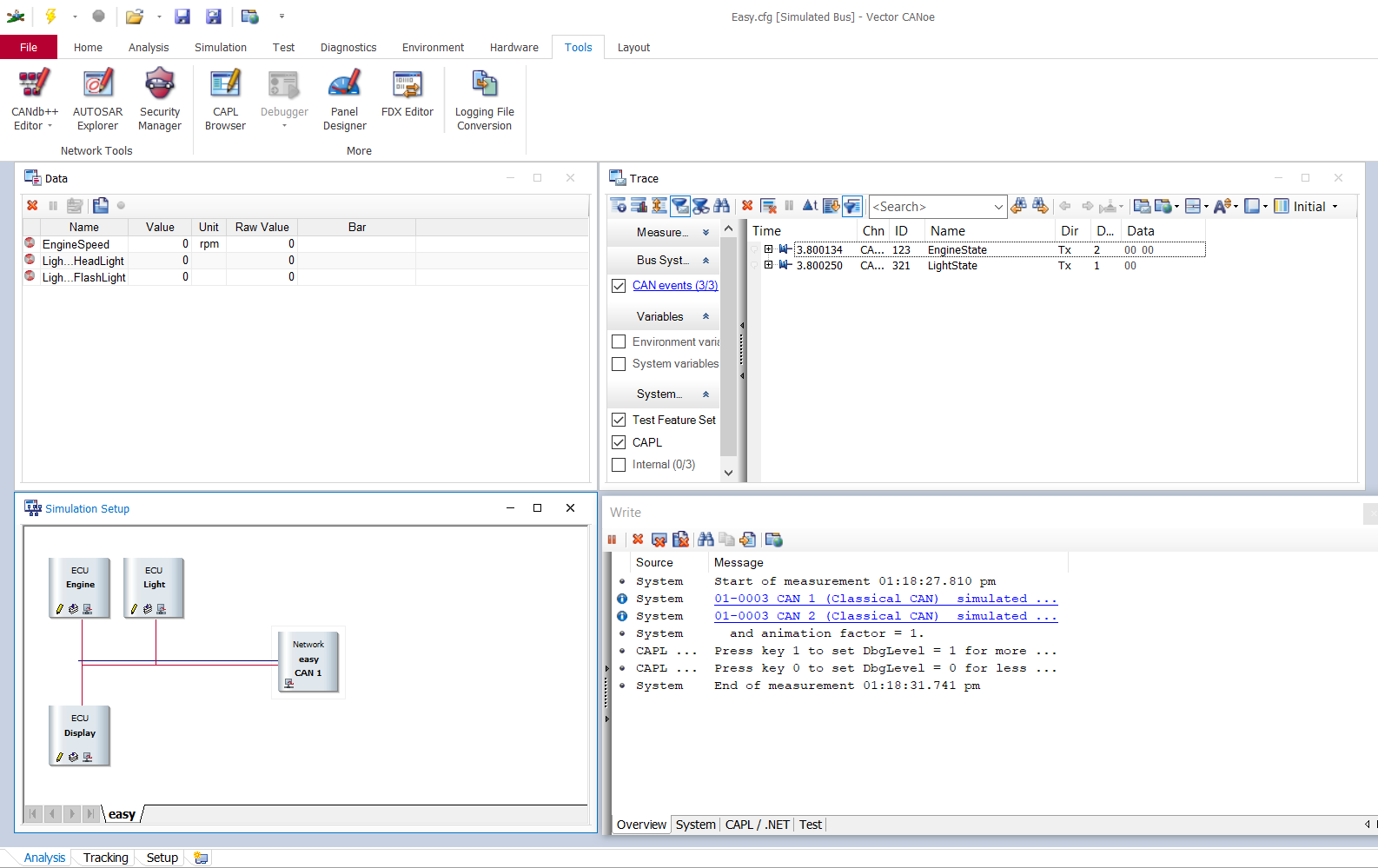
Task: Click find next binoculars in Trace toolbar
Action: click(x=1041, y=206)
